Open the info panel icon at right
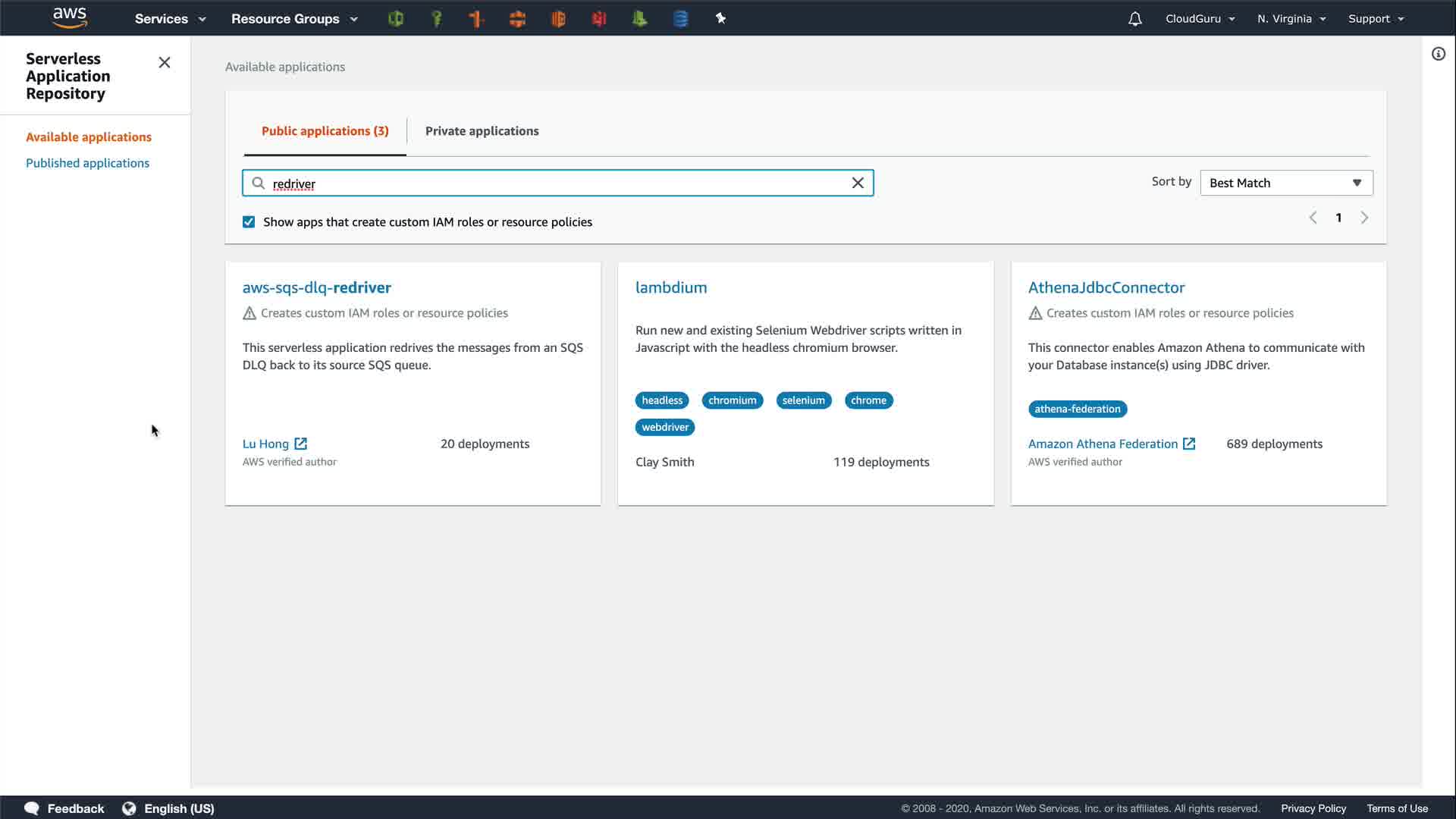Image resolution: width=1456 pixels, height=819 pixels. click(1438, 54)
